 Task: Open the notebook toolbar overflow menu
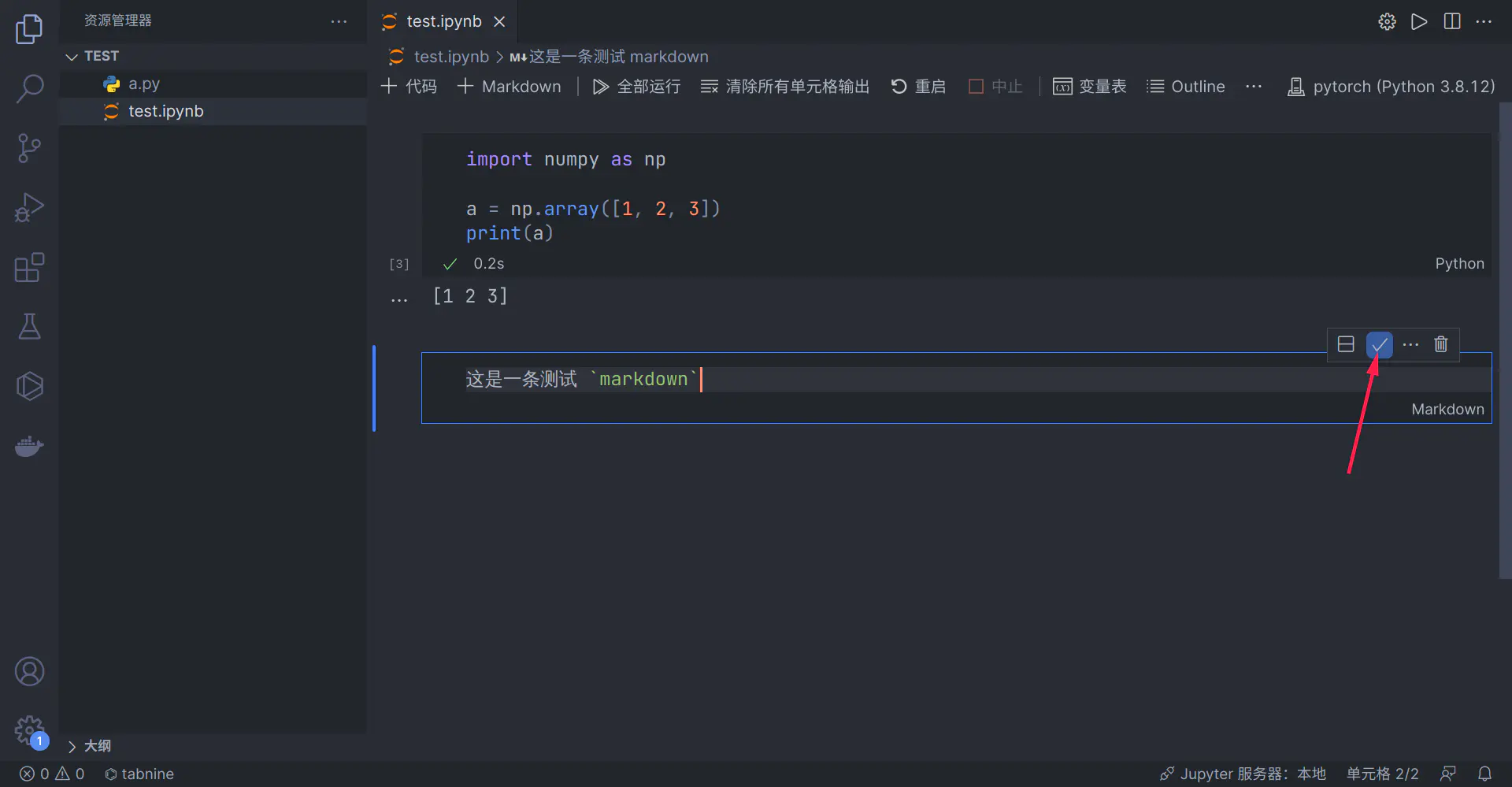(1254, 87)
